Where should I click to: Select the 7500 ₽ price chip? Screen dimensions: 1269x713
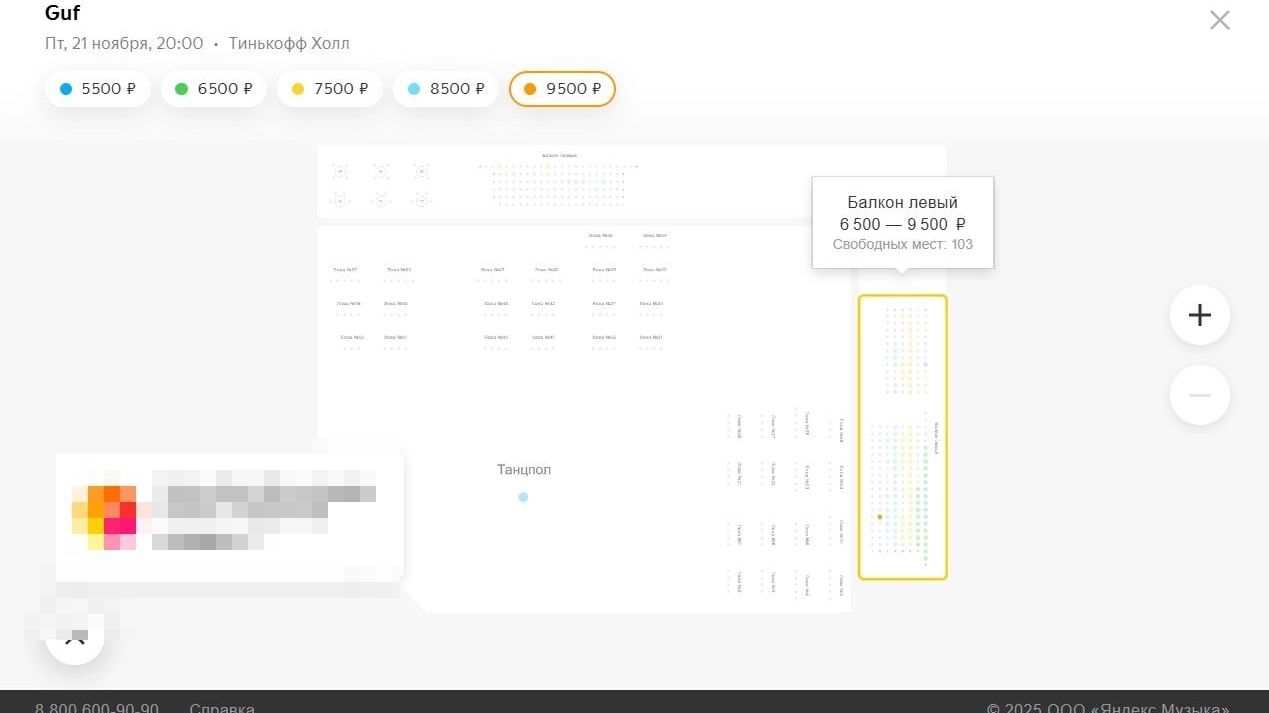pyautogui.click(x=329, y=89)
